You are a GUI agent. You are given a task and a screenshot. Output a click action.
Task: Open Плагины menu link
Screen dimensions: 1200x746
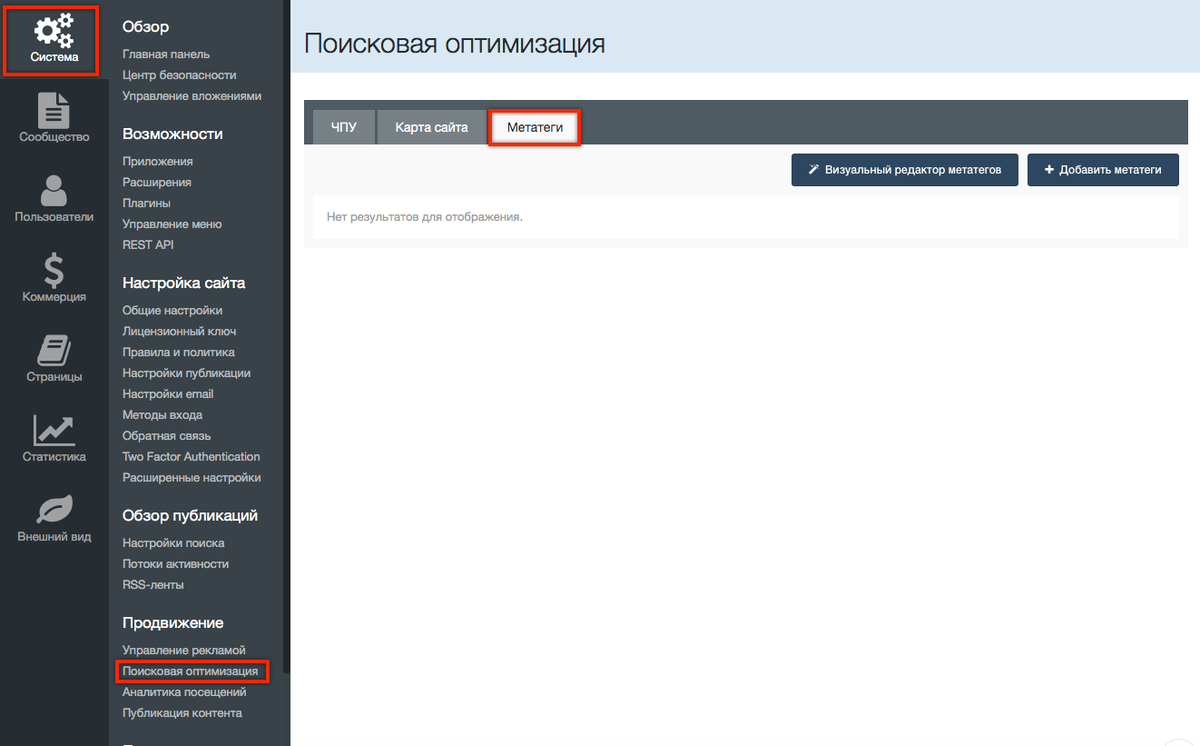click(146, 203)
